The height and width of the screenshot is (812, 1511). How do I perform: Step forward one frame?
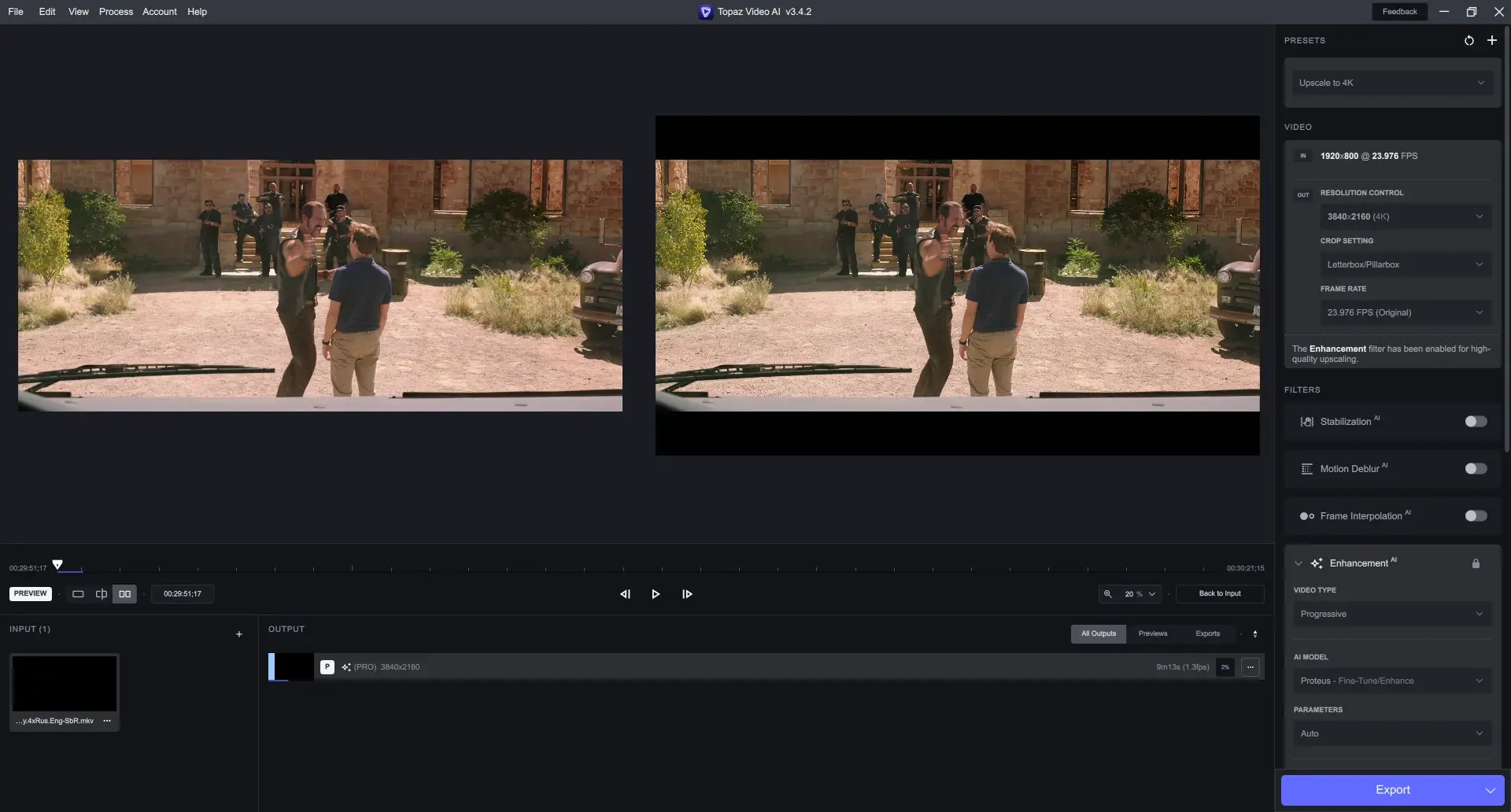pyautogui.click(x=687, y=594)
